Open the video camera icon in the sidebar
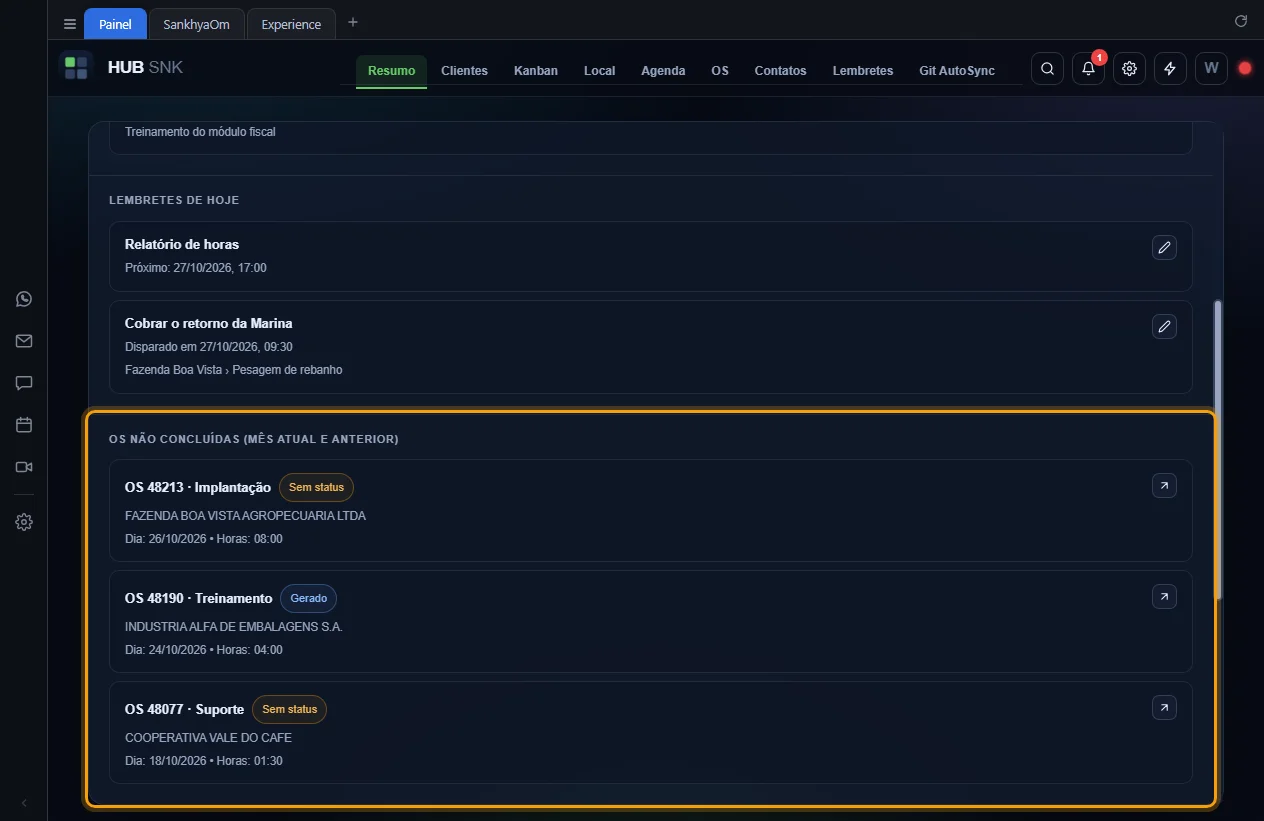Viewport: 1264px width, 821px height. (x=24, y=467)
